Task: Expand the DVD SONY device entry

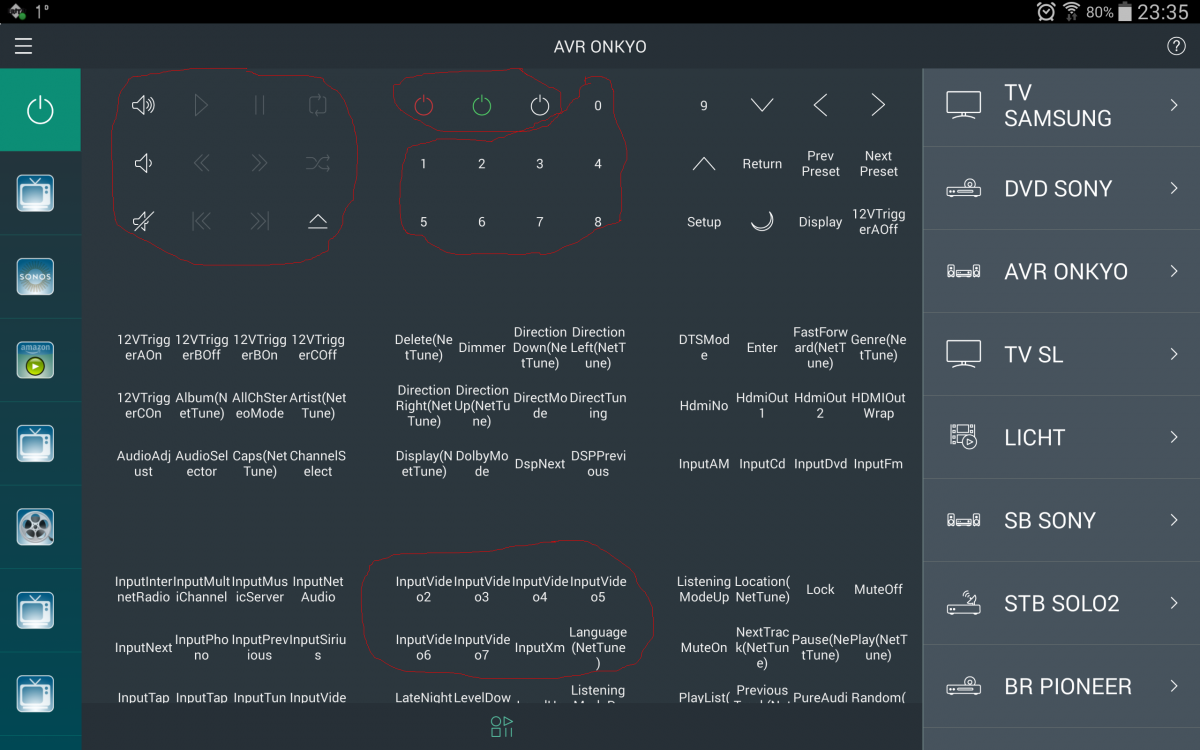Action: 1060,189
